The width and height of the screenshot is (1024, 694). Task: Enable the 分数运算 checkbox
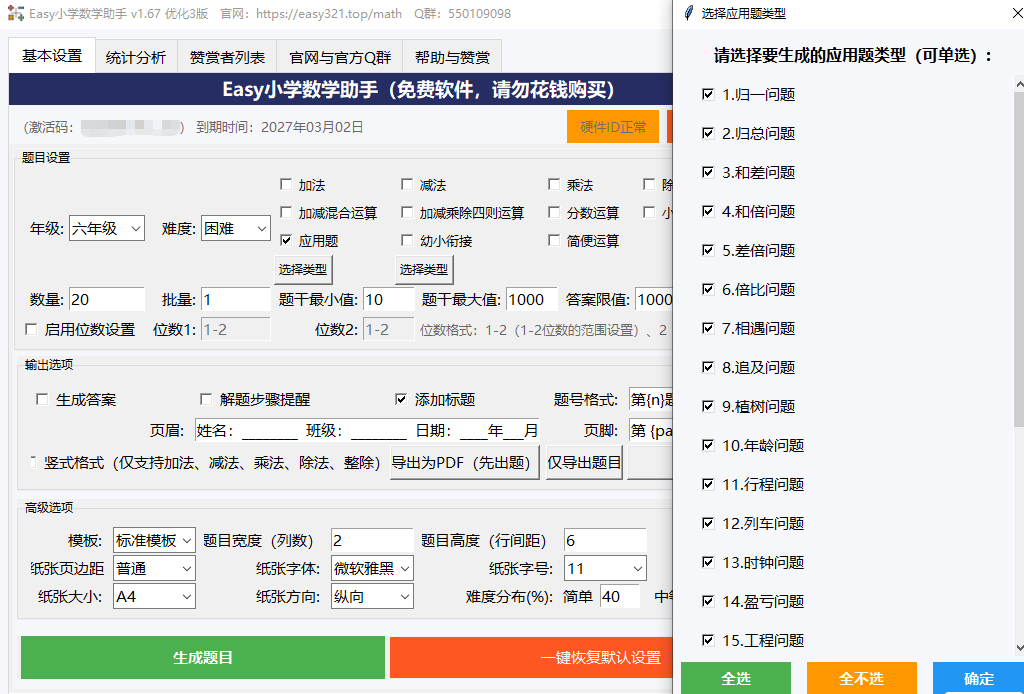(x=554, y=212)
